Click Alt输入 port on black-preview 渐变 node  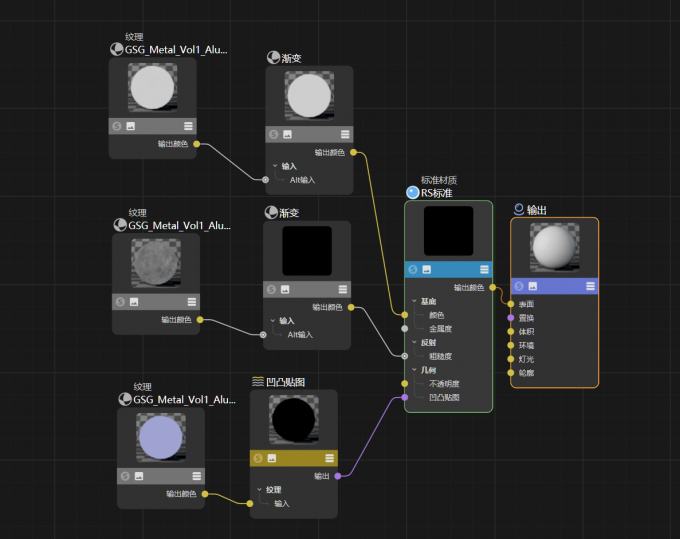pyautogui.click(x=263, y=334)
